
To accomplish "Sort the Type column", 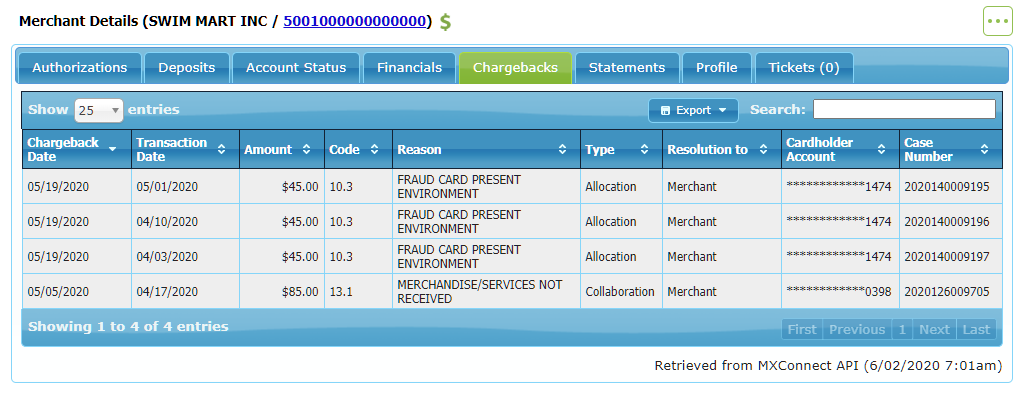I will 644,149.
